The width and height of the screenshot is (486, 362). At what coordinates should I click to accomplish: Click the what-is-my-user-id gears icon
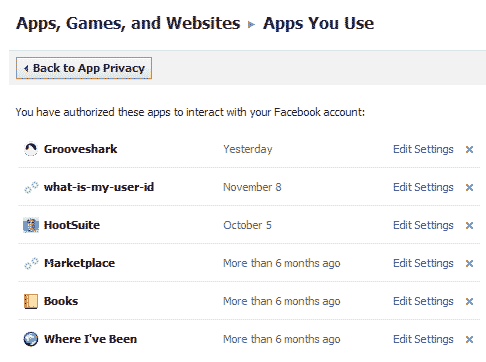point(31,187)
